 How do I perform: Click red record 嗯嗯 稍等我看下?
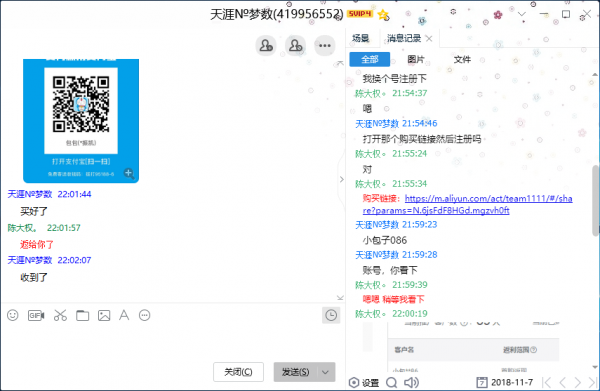pos(393,299)
